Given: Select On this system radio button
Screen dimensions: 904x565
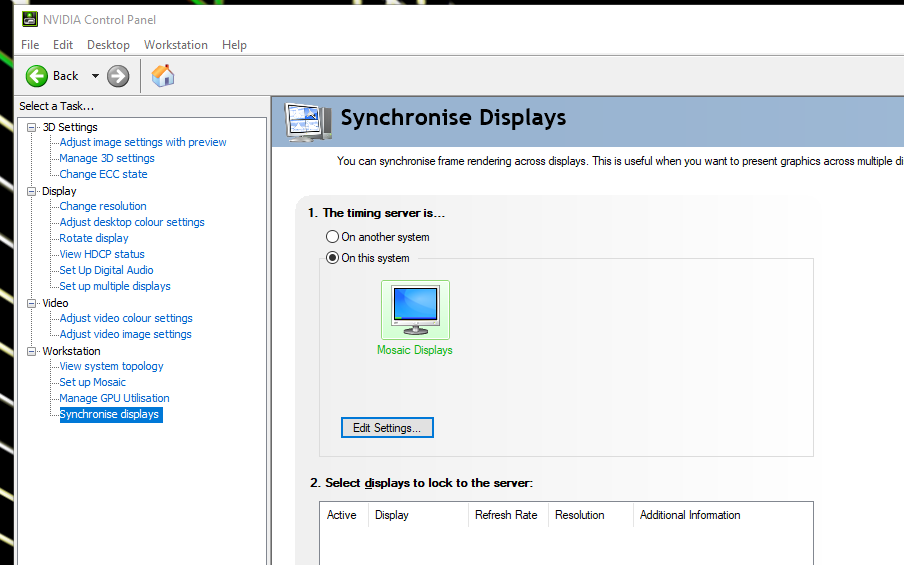Looking at the screenshot, I should point(332,258).
